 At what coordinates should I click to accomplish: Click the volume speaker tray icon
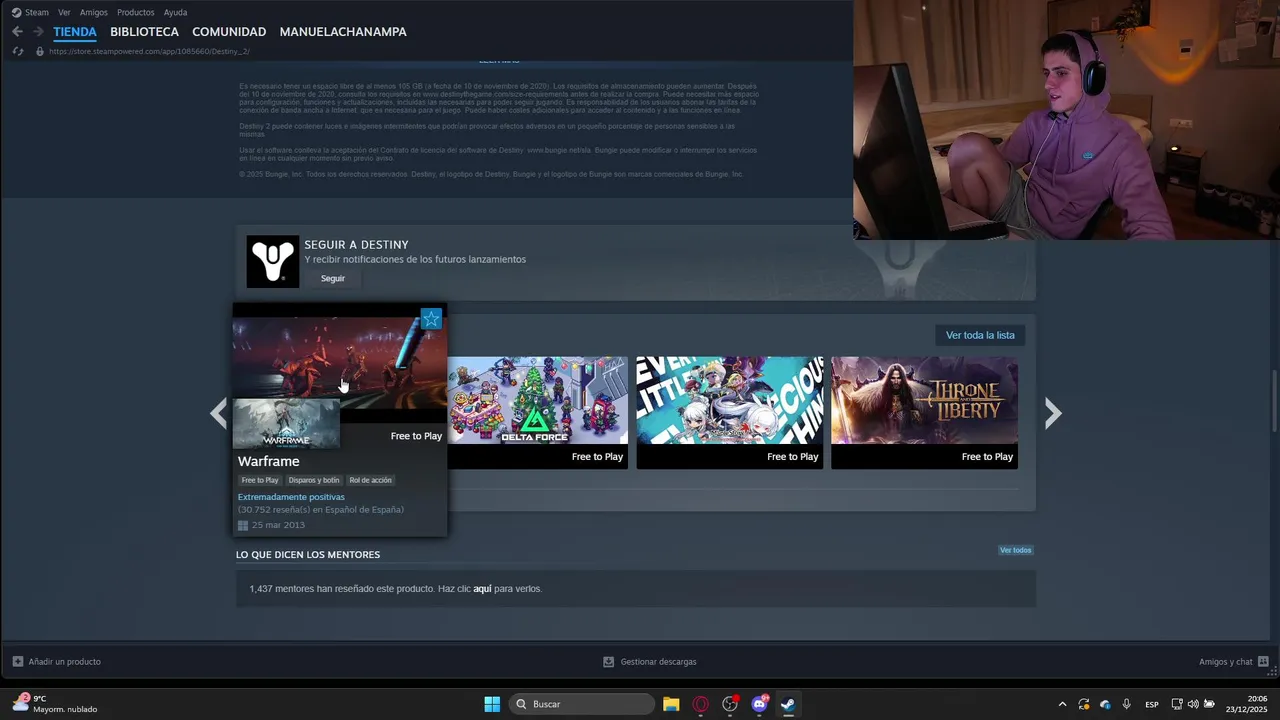tap(1193, 704)
